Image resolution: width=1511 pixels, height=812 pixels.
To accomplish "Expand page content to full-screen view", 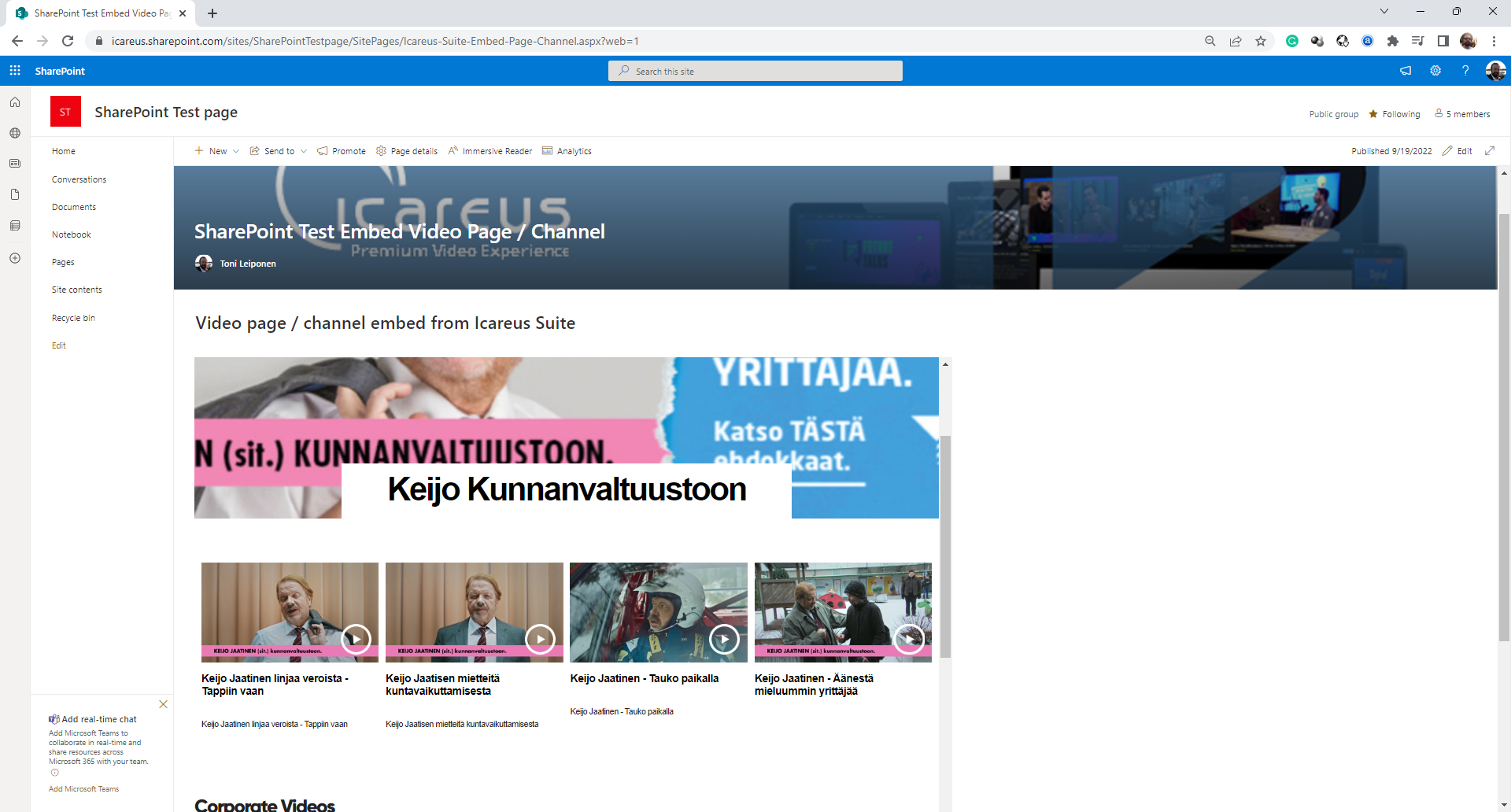I will tap(1490, 151).
